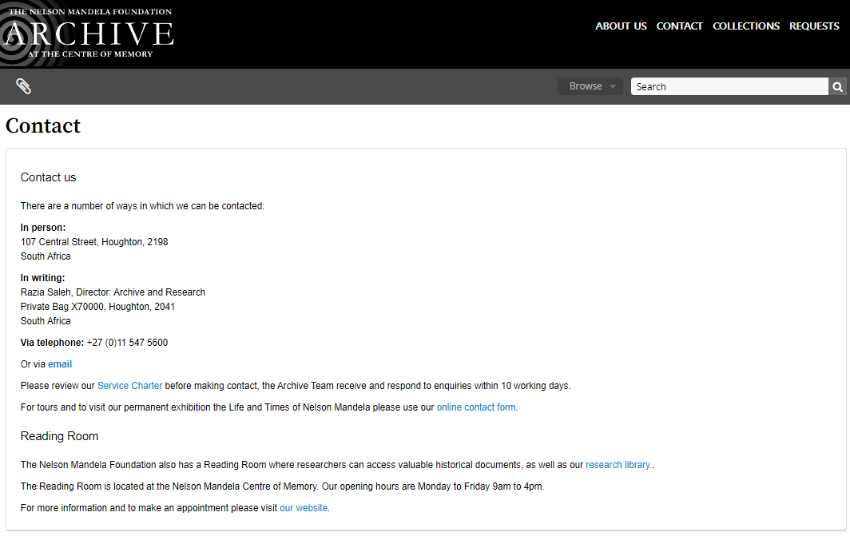850x540 pixels.
Task: Open the Service Charter link
Action: pyautogui.click(x=130, y=386)
